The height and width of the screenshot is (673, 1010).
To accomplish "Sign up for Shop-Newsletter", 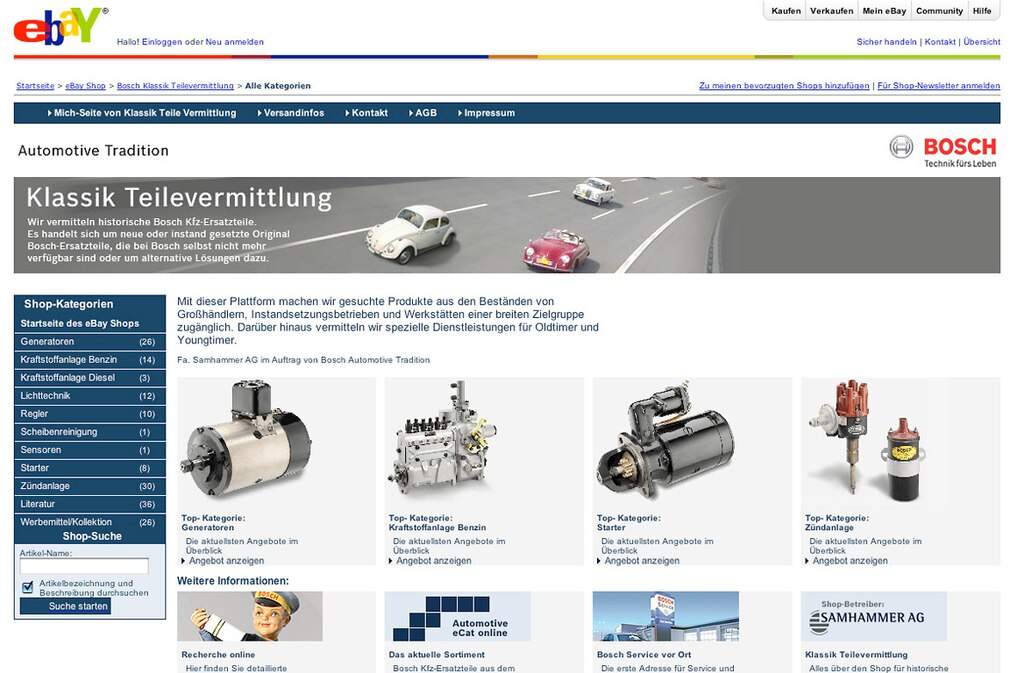I will pyautogui.click(x=939, y=86).
